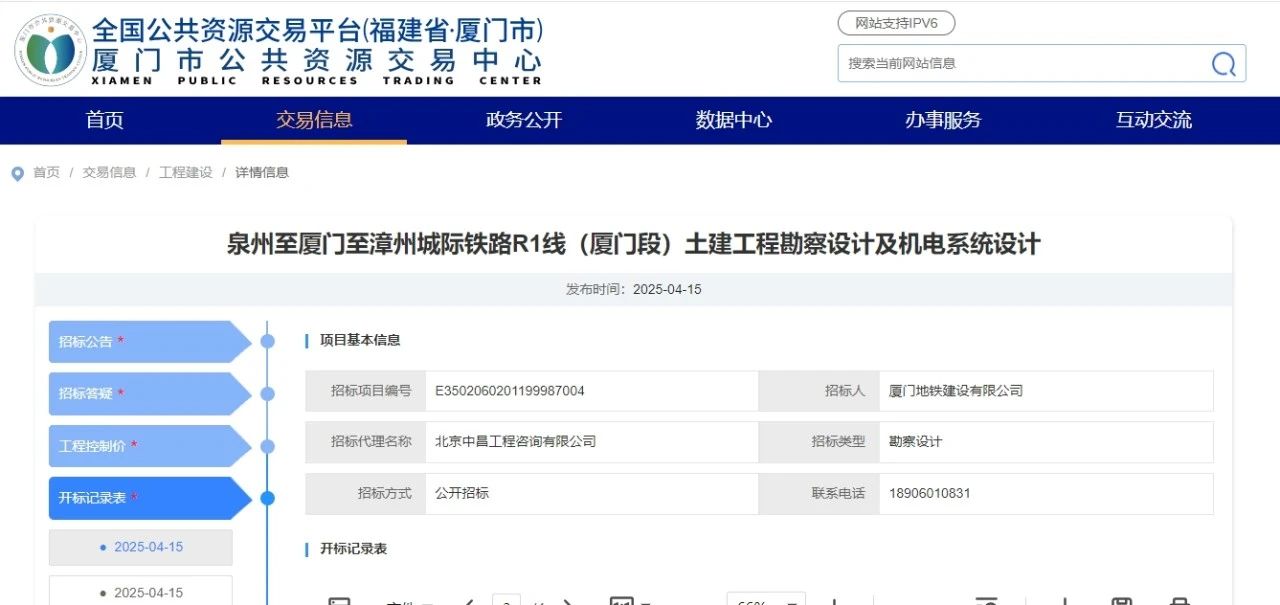Viewport: 1280px width, 605px height.
Task: Select the timeline dot beside 招标公告
Action: coord(267,341)
